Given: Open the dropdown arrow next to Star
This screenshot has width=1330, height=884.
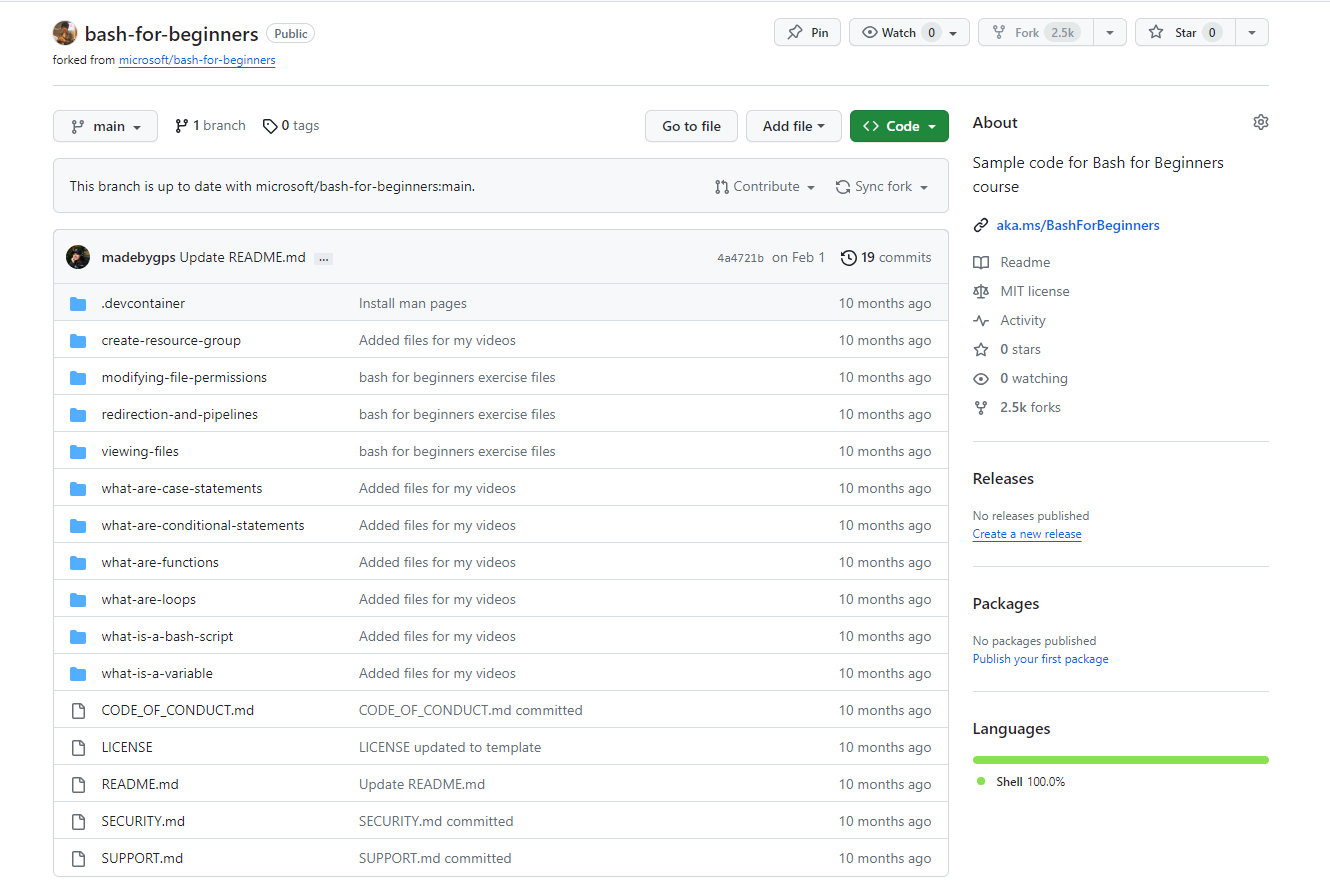Looking at the screenshot, I should (1252, 33).
